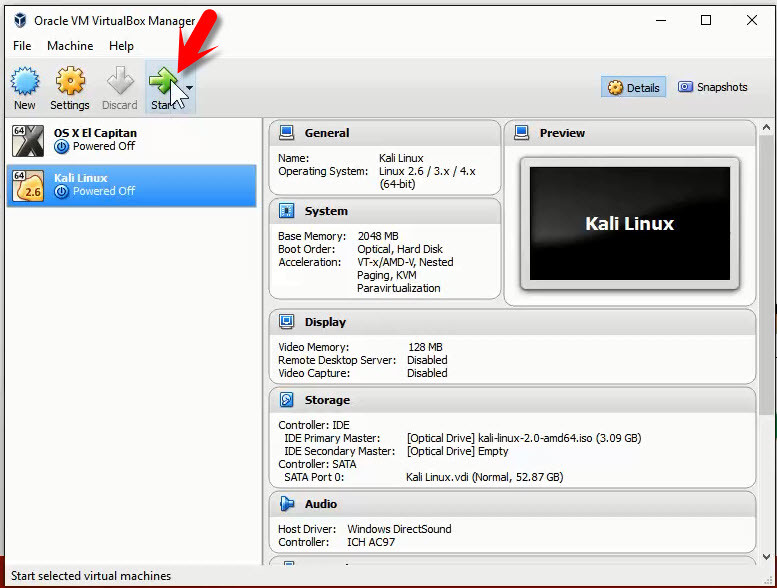Click the Storage section disk icon
Image resolution: width=777 pixels, height=588 pixels.
286,400
